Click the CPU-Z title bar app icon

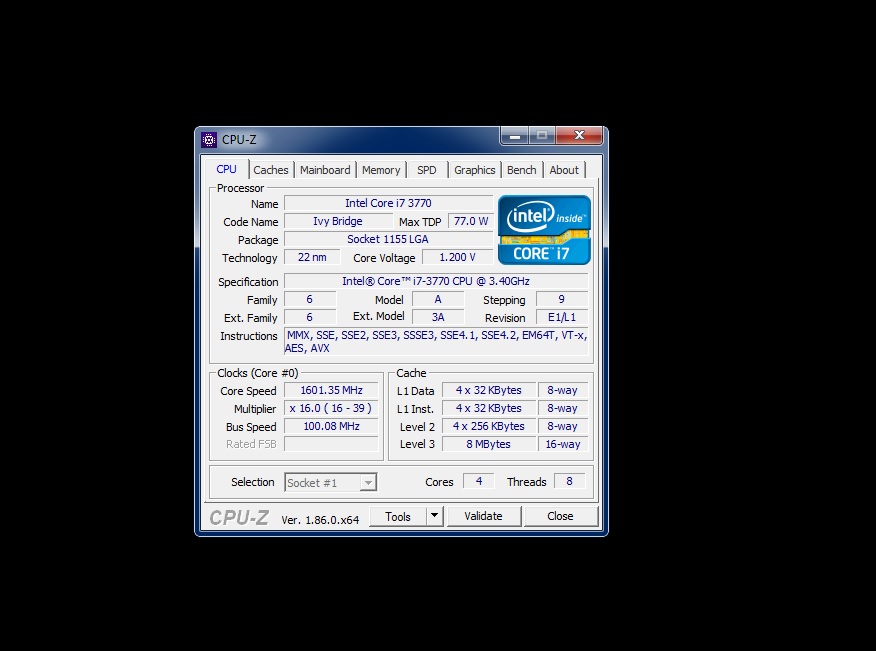coord(209,140)
